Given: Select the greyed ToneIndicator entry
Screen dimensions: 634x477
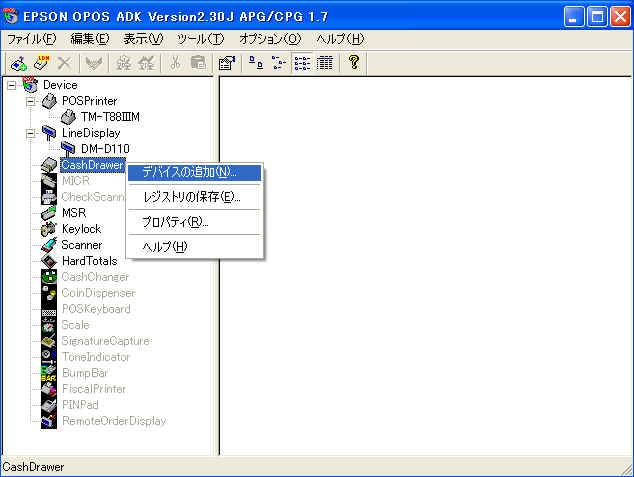Looking at the screenshot, I should [x=96, y=357].
